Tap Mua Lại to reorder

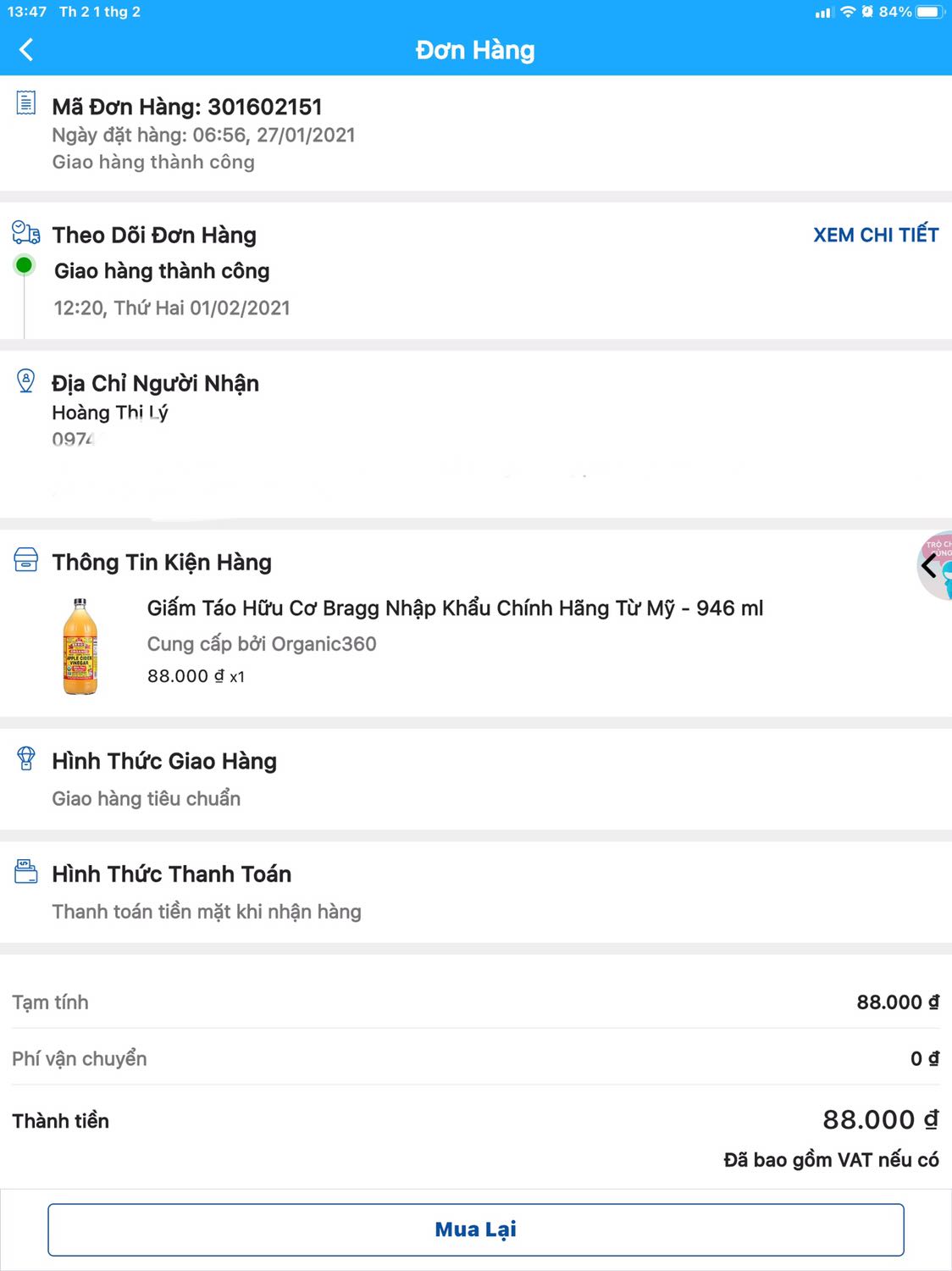(x=476, y=1229)
